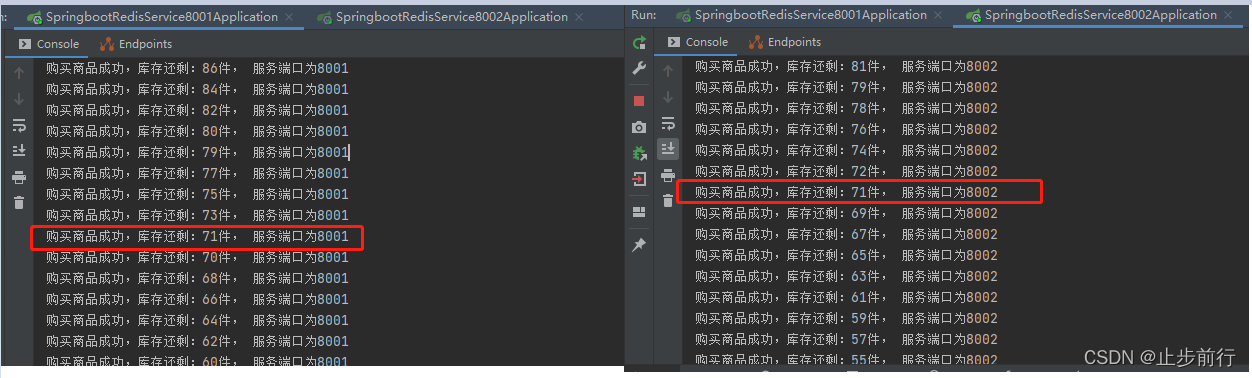
Task: Click log line '库存还剩: 69件' port 8002
Action: tap(846, 213)
